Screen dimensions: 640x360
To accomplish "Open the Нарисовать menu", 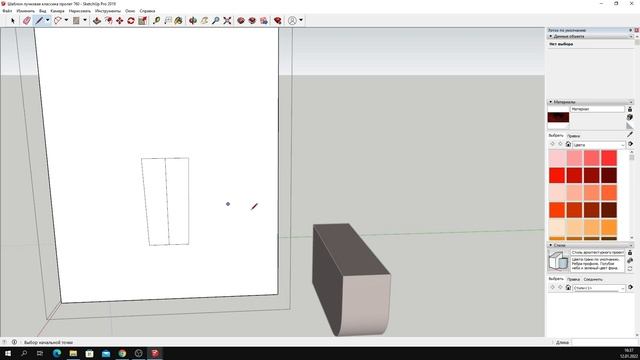I will [x=80, y=11].
